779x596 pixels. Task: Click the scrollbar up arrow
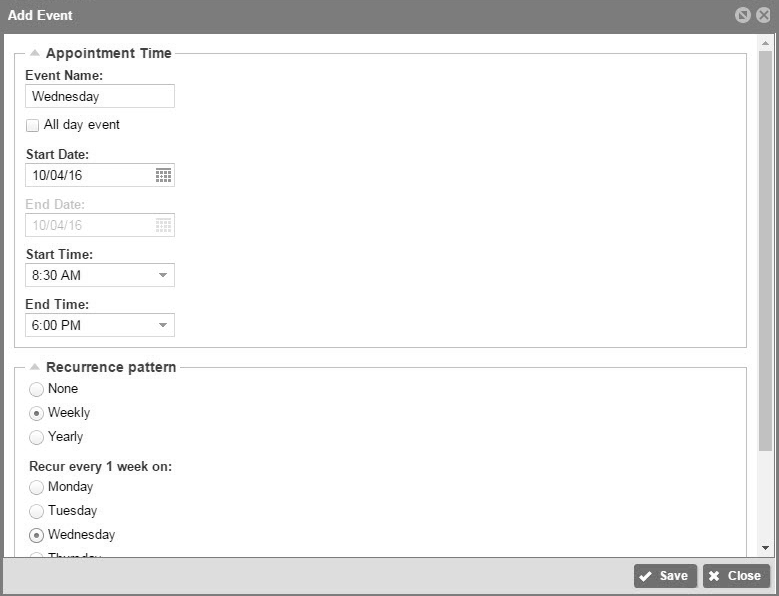click(x=765, y=43)
